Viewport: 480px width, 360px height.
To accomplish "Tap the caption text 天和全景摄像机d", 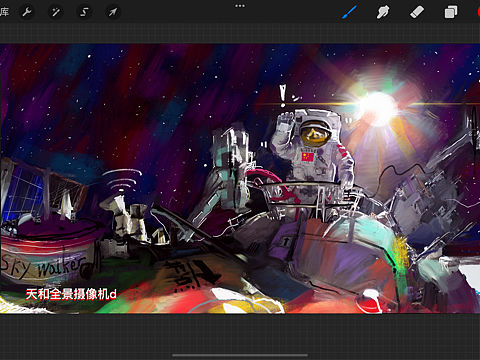I will 71,294.
